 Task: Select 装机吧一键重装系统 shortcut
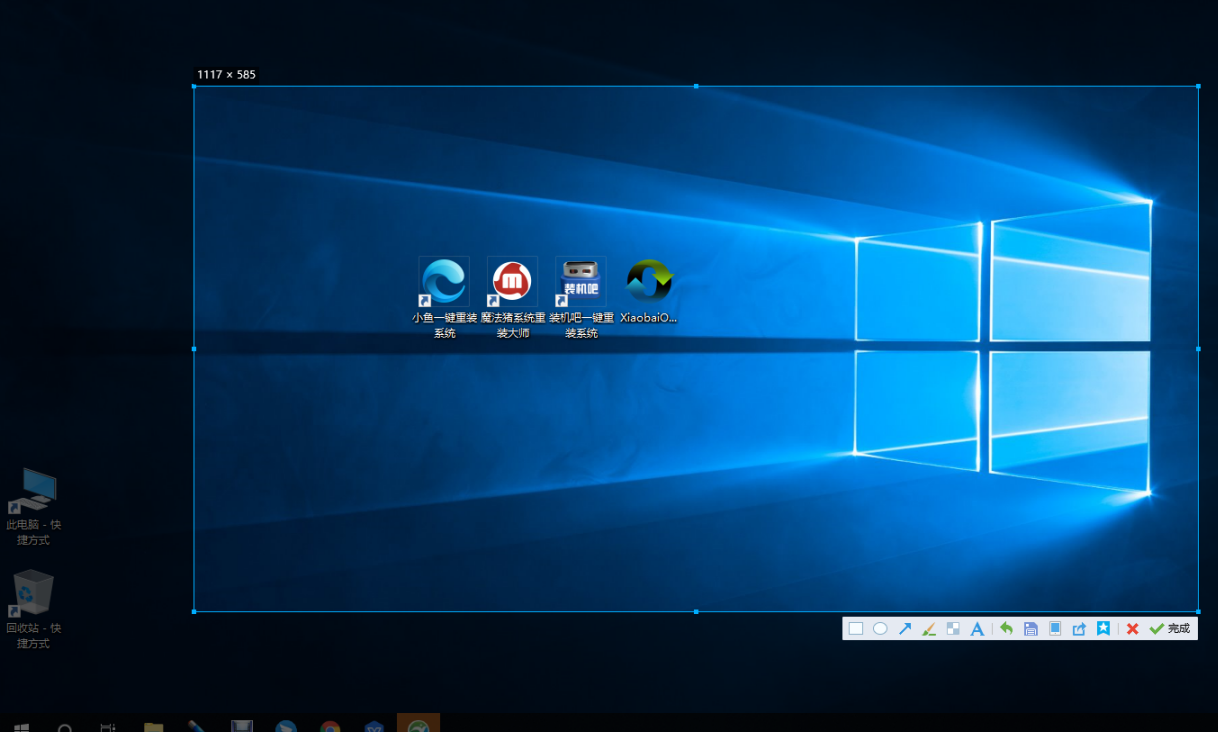pos(581,282)
